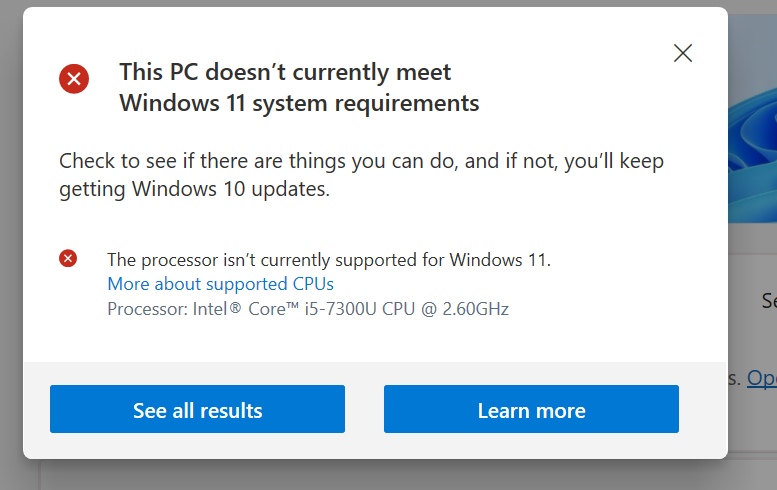Click the Intel Core i5-7300U processor details
The image size is (777, 490).
(308, 309)
